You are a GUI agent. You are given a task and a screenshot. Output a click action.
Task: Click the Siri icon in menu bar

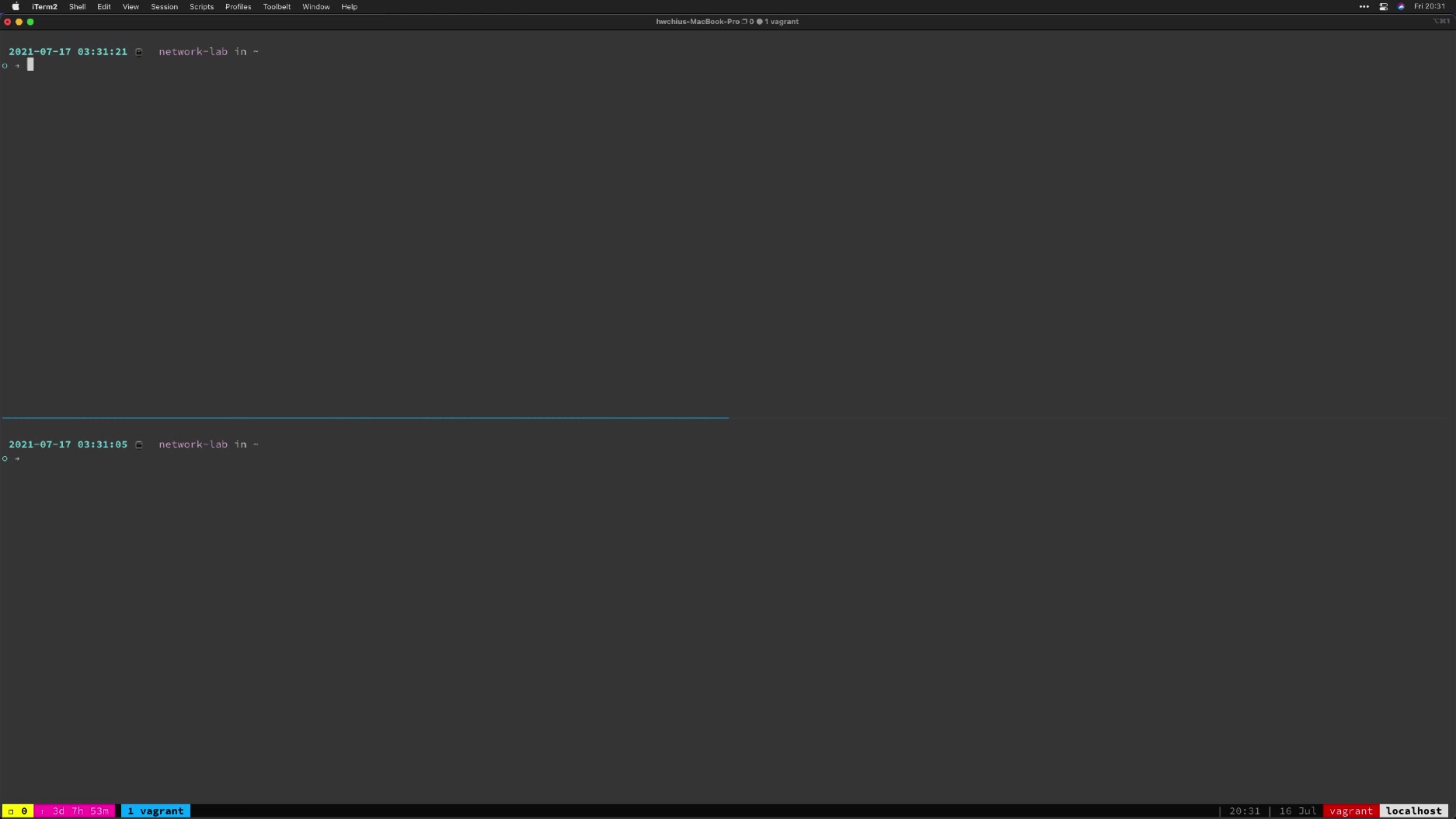point(1401,7)
